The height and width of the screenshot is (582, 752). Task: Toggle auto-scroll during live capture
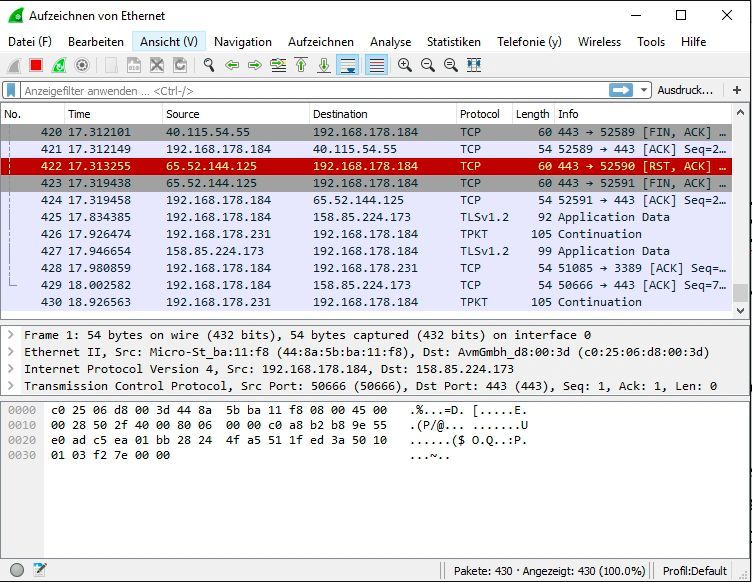point(348,65)
